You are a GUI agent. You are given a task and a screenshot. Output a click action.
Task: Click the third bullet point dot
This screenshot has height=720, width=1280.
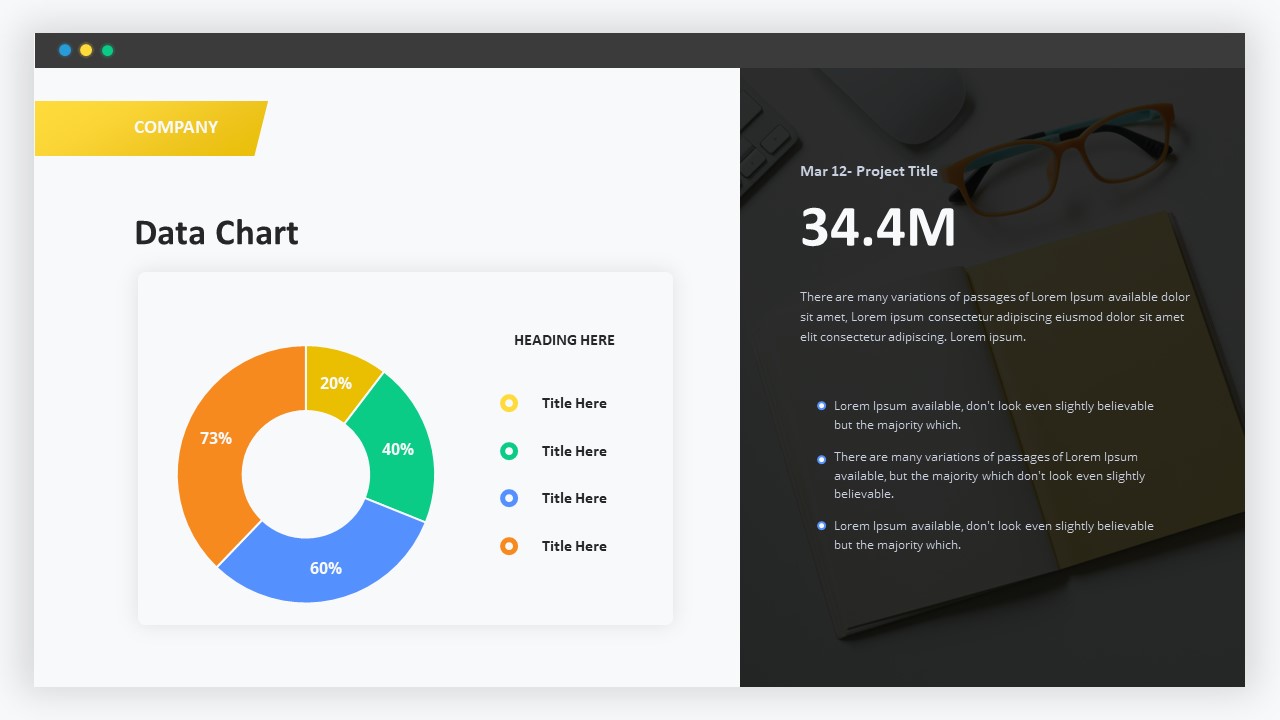click(822, 526)
